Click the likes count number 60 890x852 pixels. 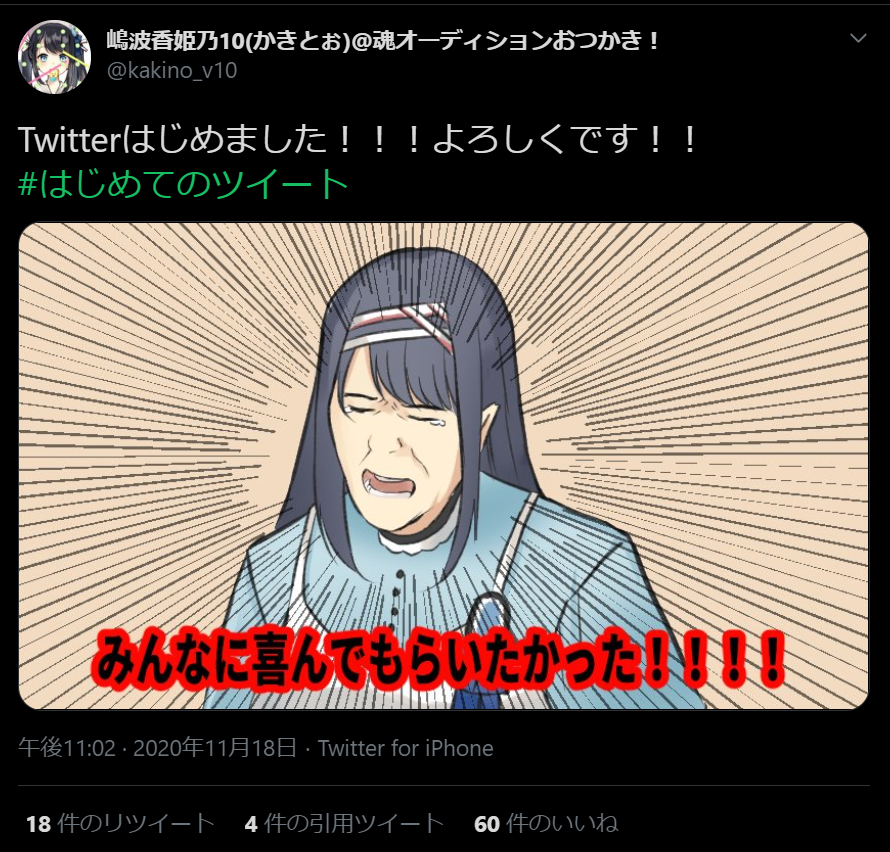[x=487, y=824]
